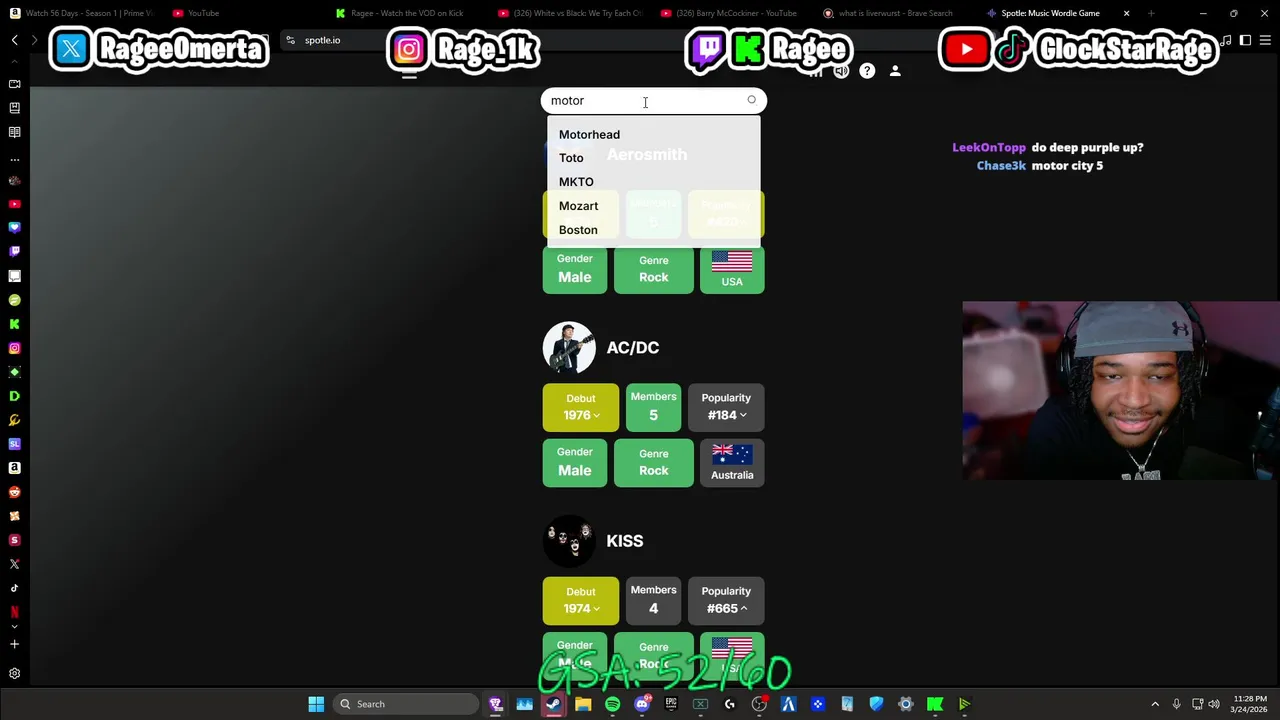Open X (Twitter) from the browser sidebar
The height and width of the screenshot is (720, 1280).
coord(14,564)
